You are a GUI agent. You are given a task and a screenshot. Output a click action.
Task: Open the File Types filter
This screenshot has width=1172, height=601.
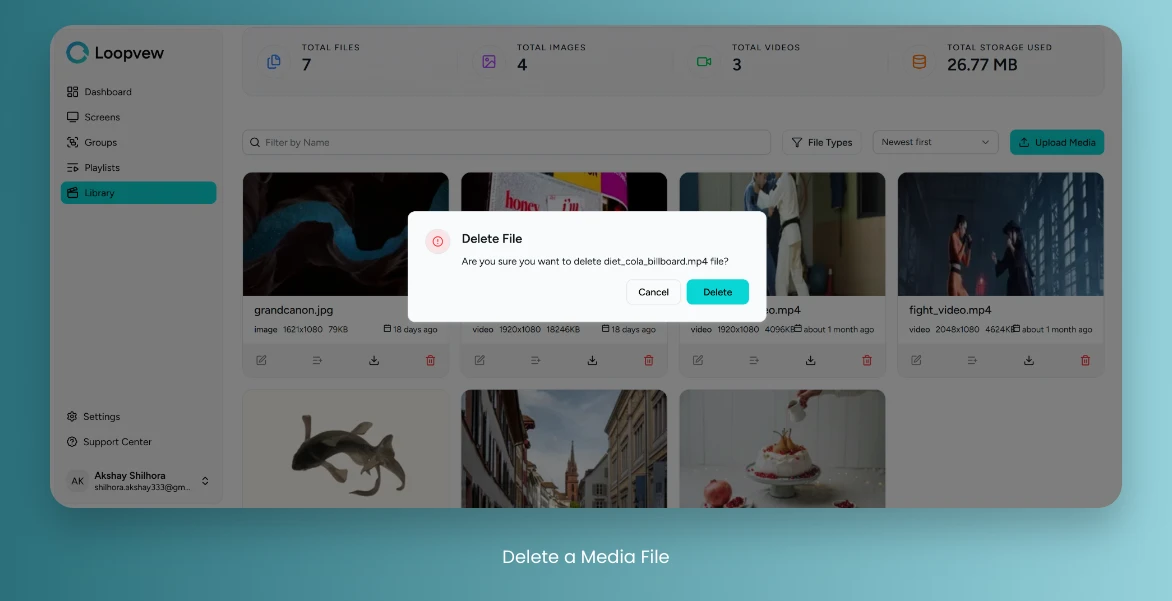point(821,143)
